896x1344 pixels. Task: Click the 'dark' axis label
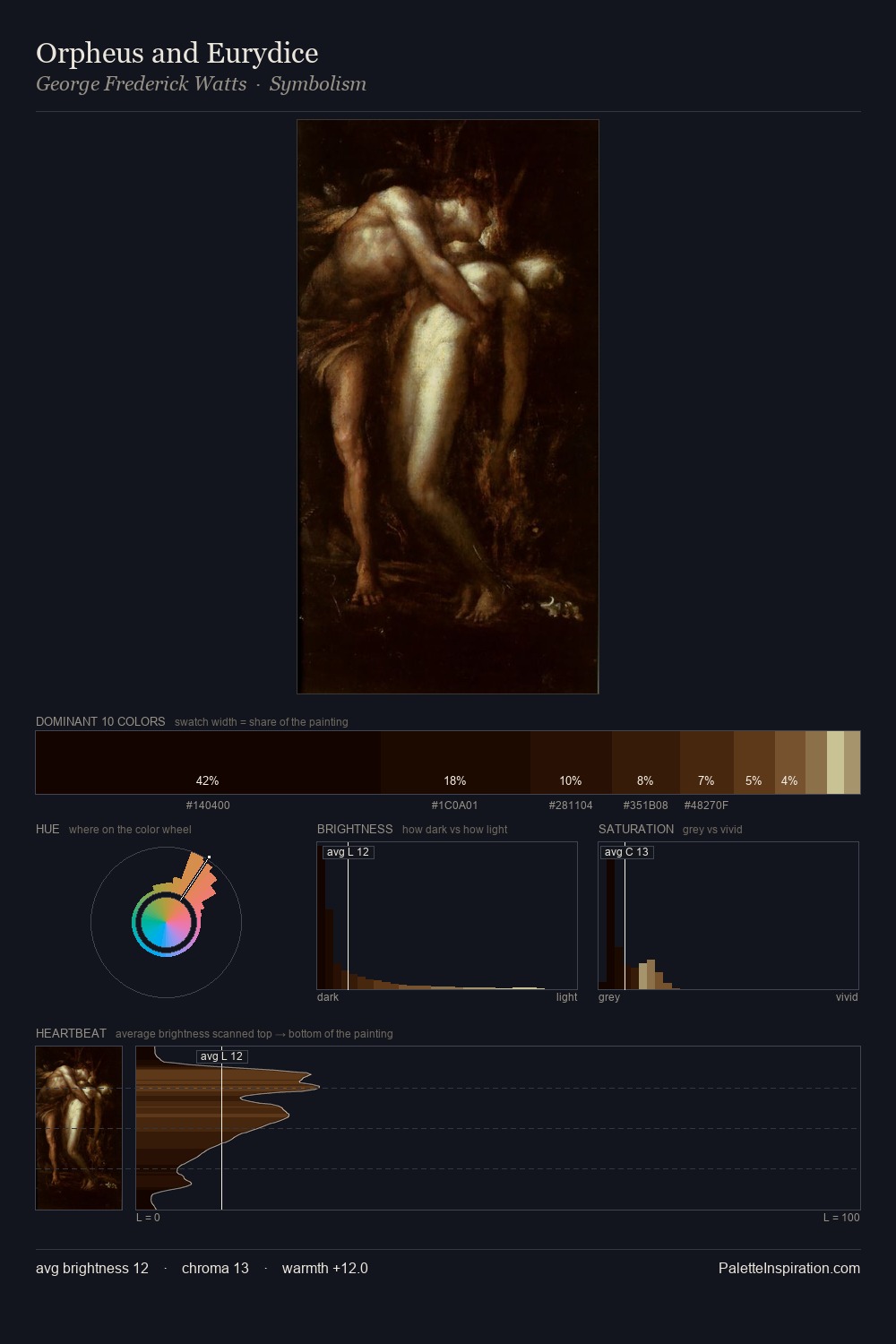(328, 997)
